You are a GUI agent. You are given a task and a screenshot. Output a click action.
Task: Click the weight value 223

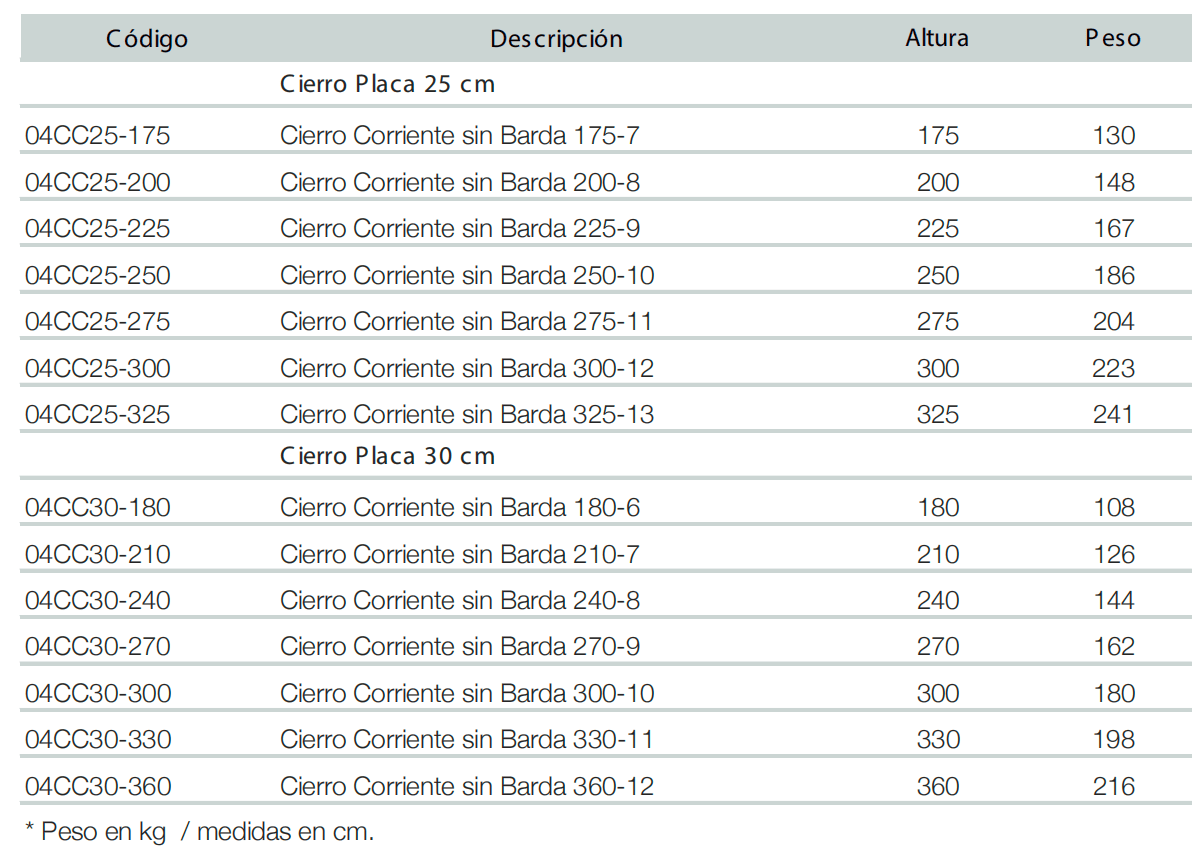pos(1113,369)
